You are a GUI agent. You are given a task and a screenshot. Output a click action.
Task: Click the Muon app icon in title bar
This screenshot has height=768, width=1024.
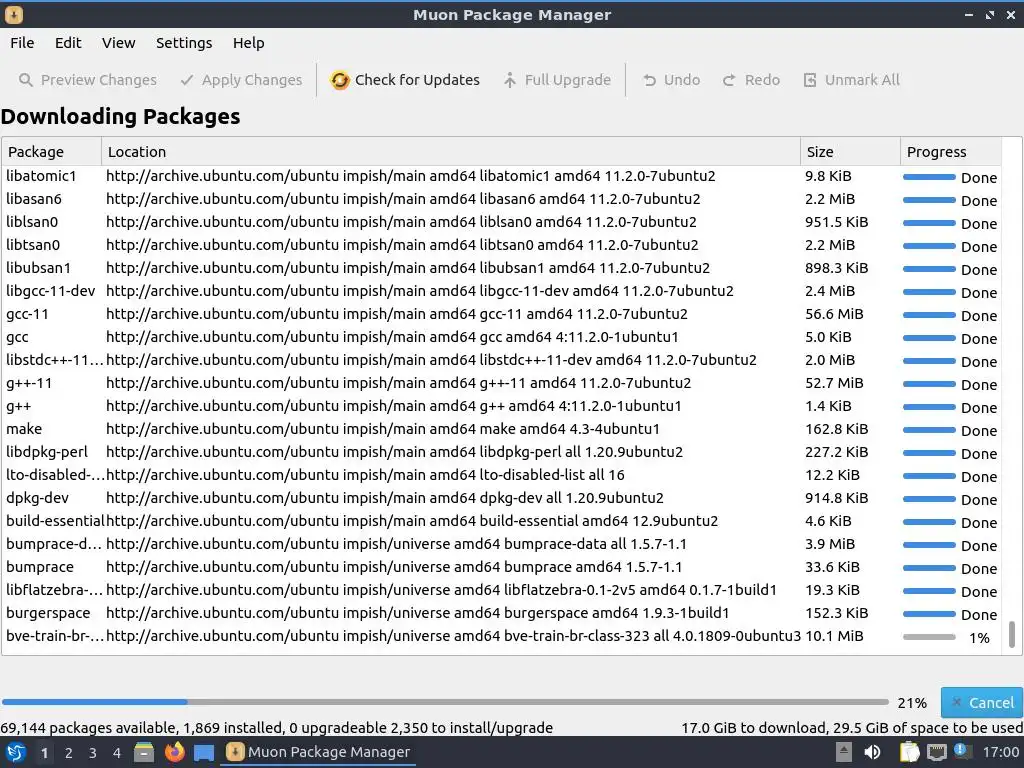pos(14,14)
